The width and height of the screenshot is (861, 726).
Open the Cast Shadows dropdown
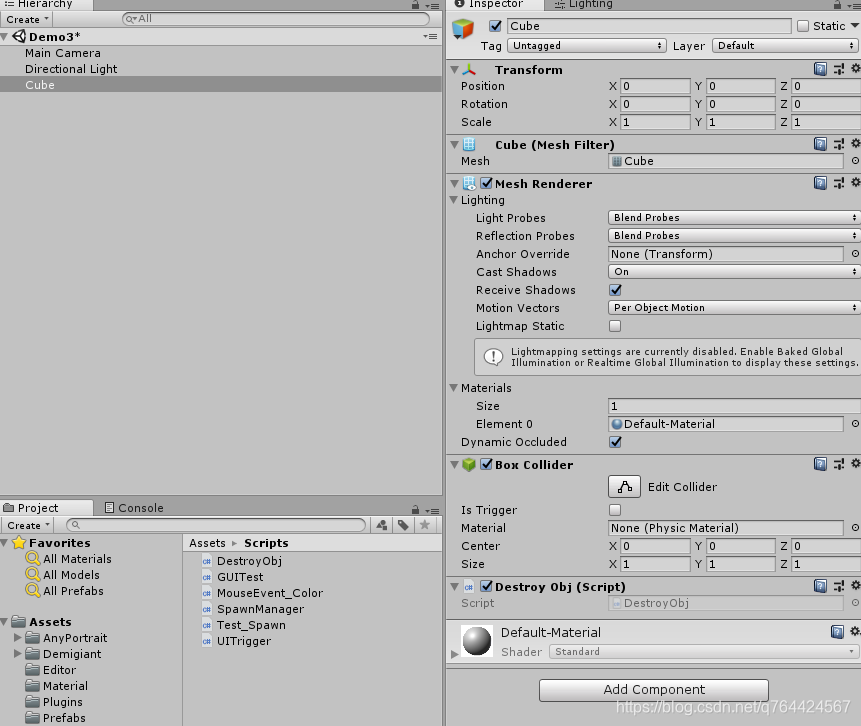(x=734, y=272)
